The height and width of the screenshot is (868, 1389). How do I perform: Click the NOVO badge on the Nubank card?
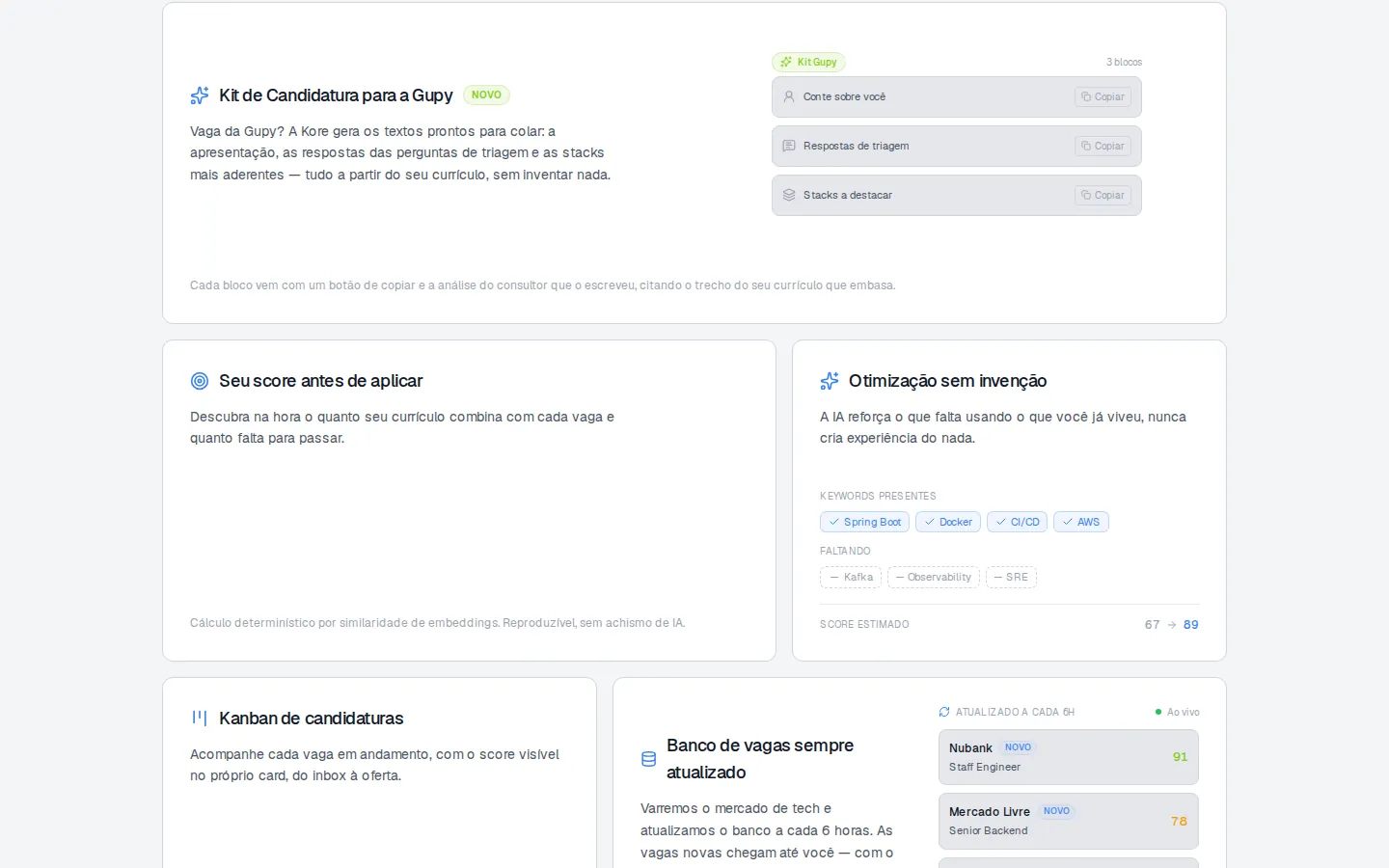1018,747
